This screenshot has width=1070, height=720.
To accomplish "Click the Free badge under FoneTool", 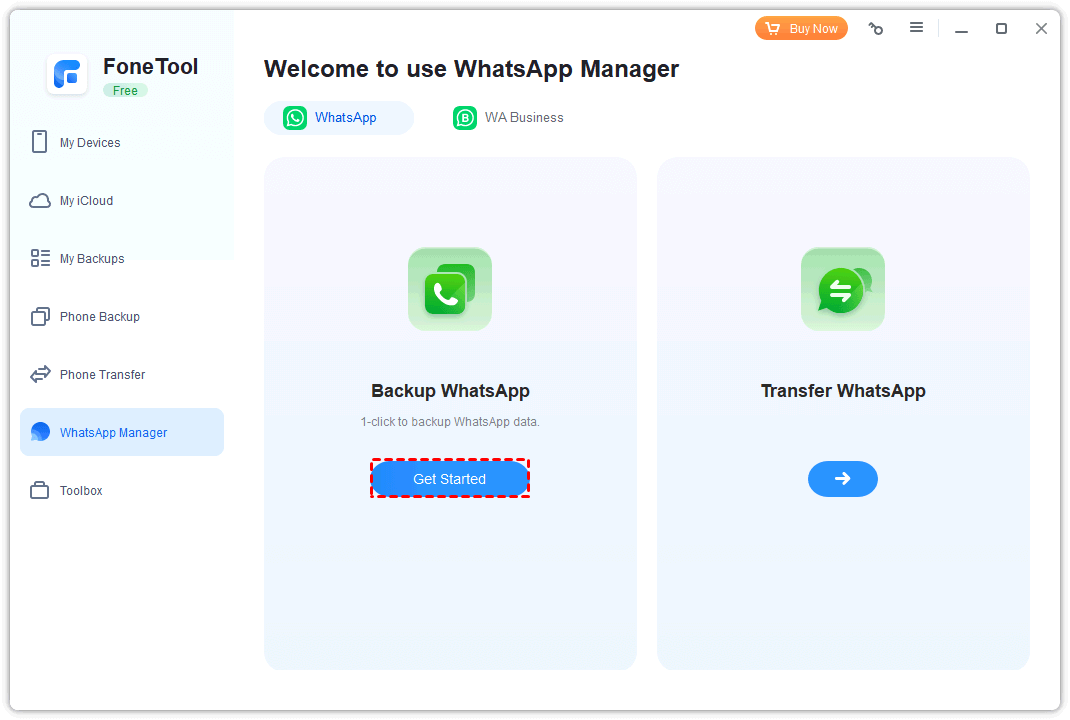I will [x=125, y=91].
